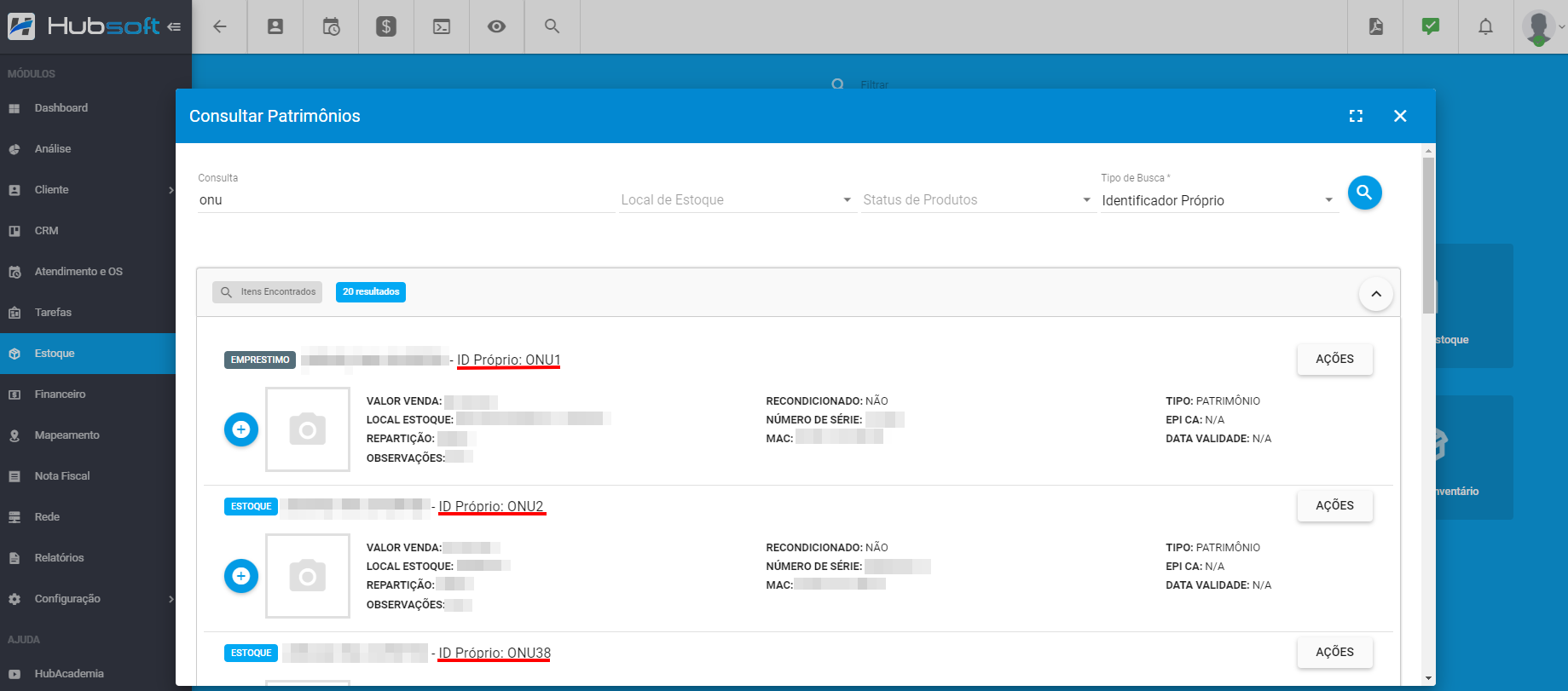The image size is (1568, 691).
Task: Click AÇÕES button for ONU1
Action: [1334, 360]
